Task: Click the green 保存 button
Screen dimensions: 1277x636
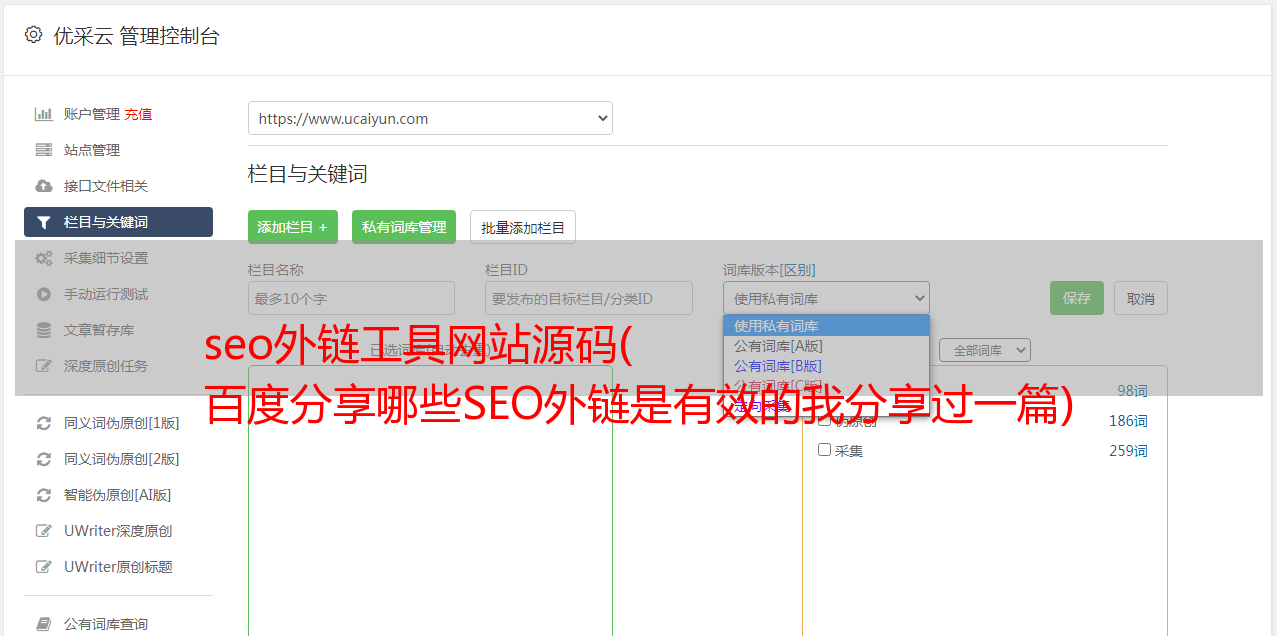Action: pyautogui.click(x=1077, y=298)
